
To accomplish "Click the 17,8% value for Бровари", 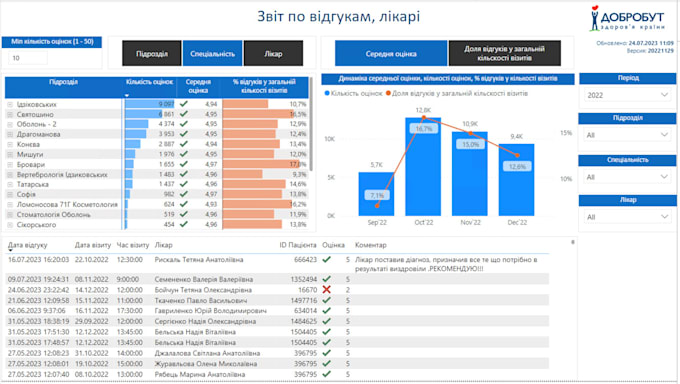I will pyautogui.click(x=298, y=164).
